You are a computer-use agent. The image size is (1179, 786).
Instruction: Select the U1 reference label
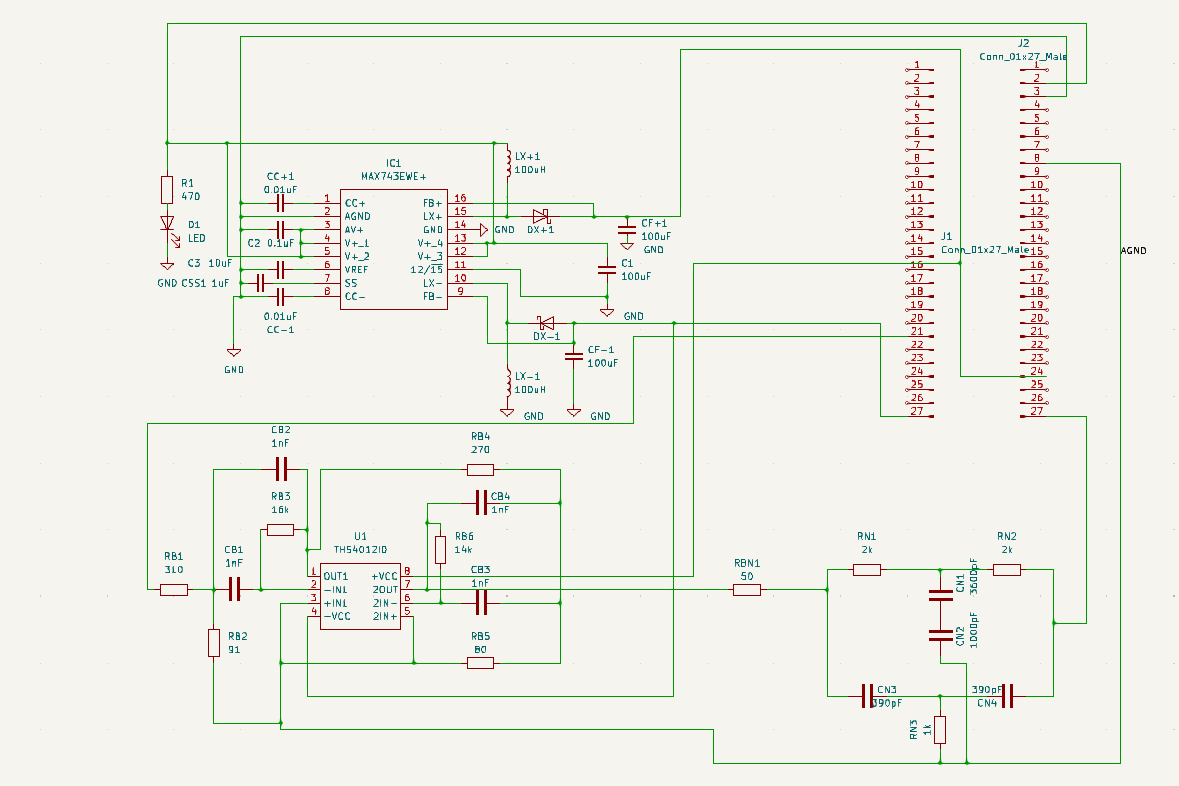point(360,536)
